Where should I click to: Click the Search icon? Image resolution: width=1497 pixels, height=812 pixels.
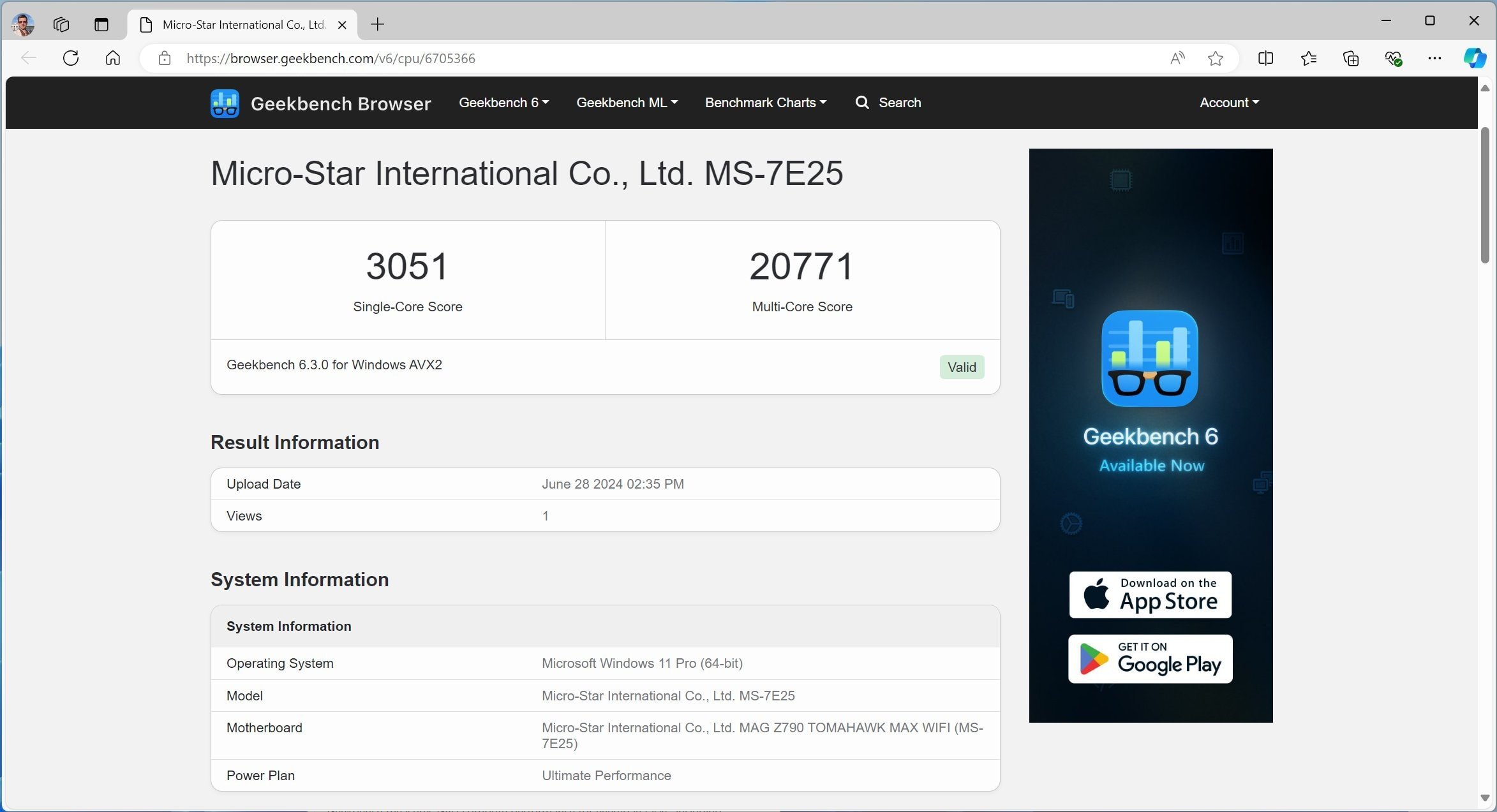pyautogui.click(x=862, y=102)
